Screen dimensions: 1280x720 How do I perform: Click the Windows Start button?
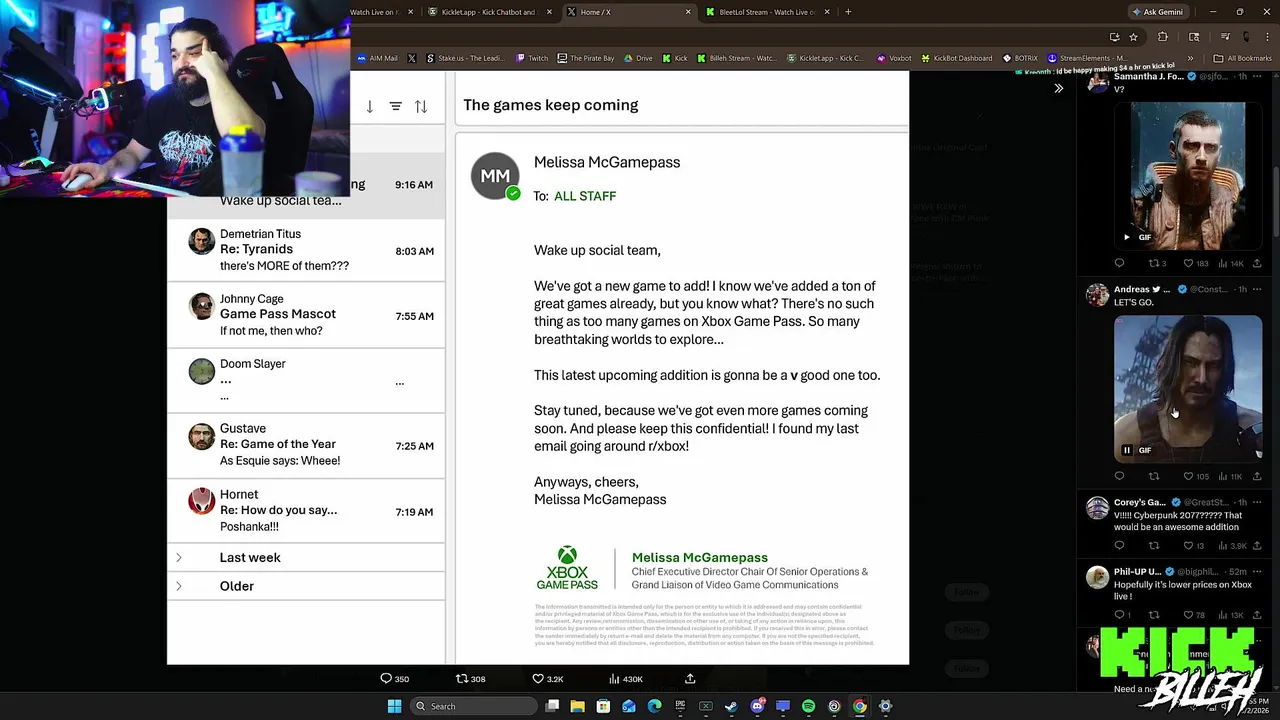point(394,706)
